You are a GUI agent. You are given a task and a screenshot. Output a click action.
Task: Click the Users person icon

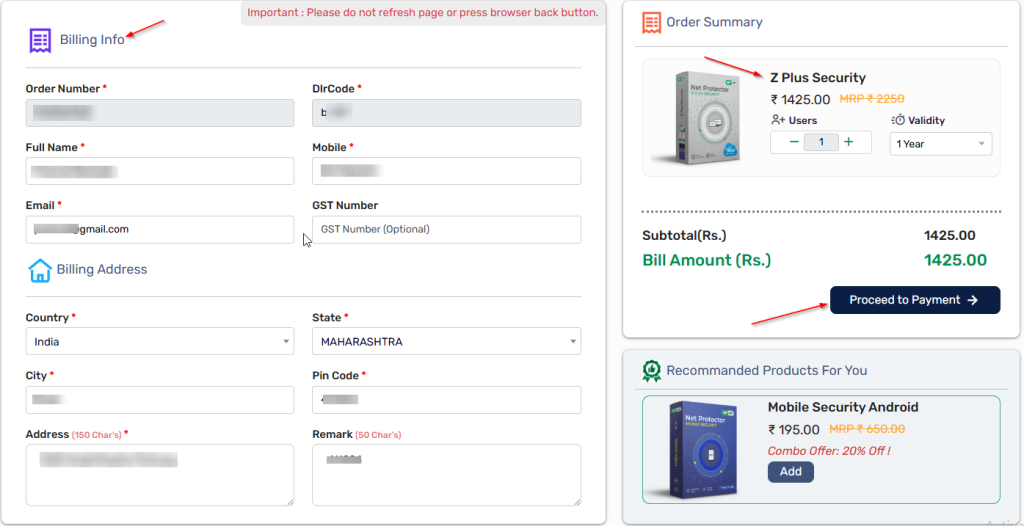pyautogui.click(x=778, y=120)
